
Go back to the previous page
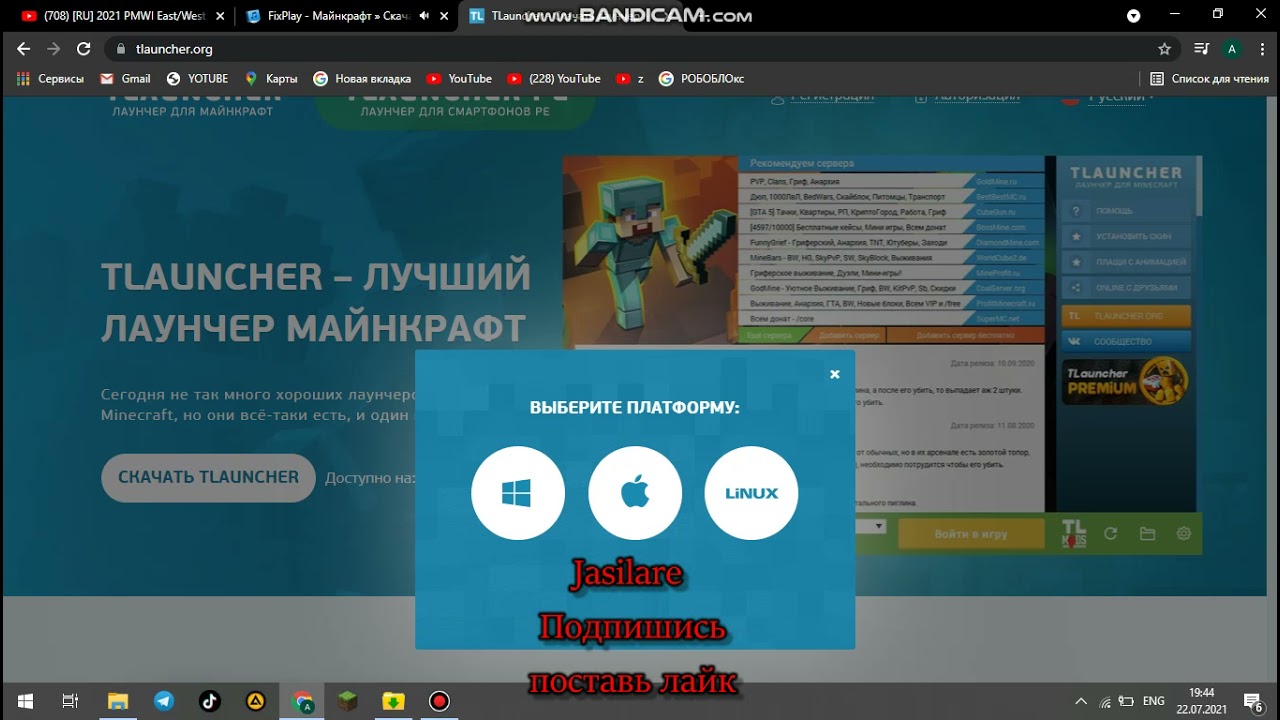coord(24,49)
